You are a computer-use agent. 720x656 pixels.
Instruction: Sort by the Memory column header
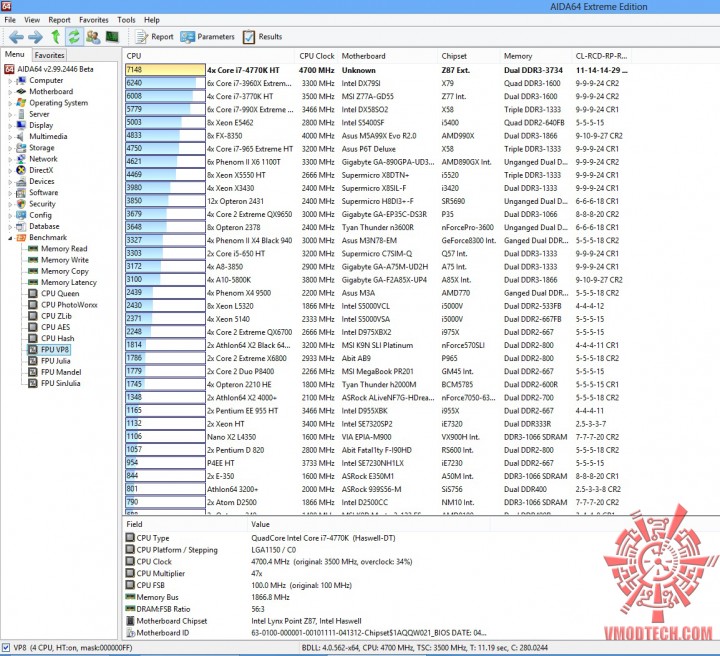click(x=536, y=56)
